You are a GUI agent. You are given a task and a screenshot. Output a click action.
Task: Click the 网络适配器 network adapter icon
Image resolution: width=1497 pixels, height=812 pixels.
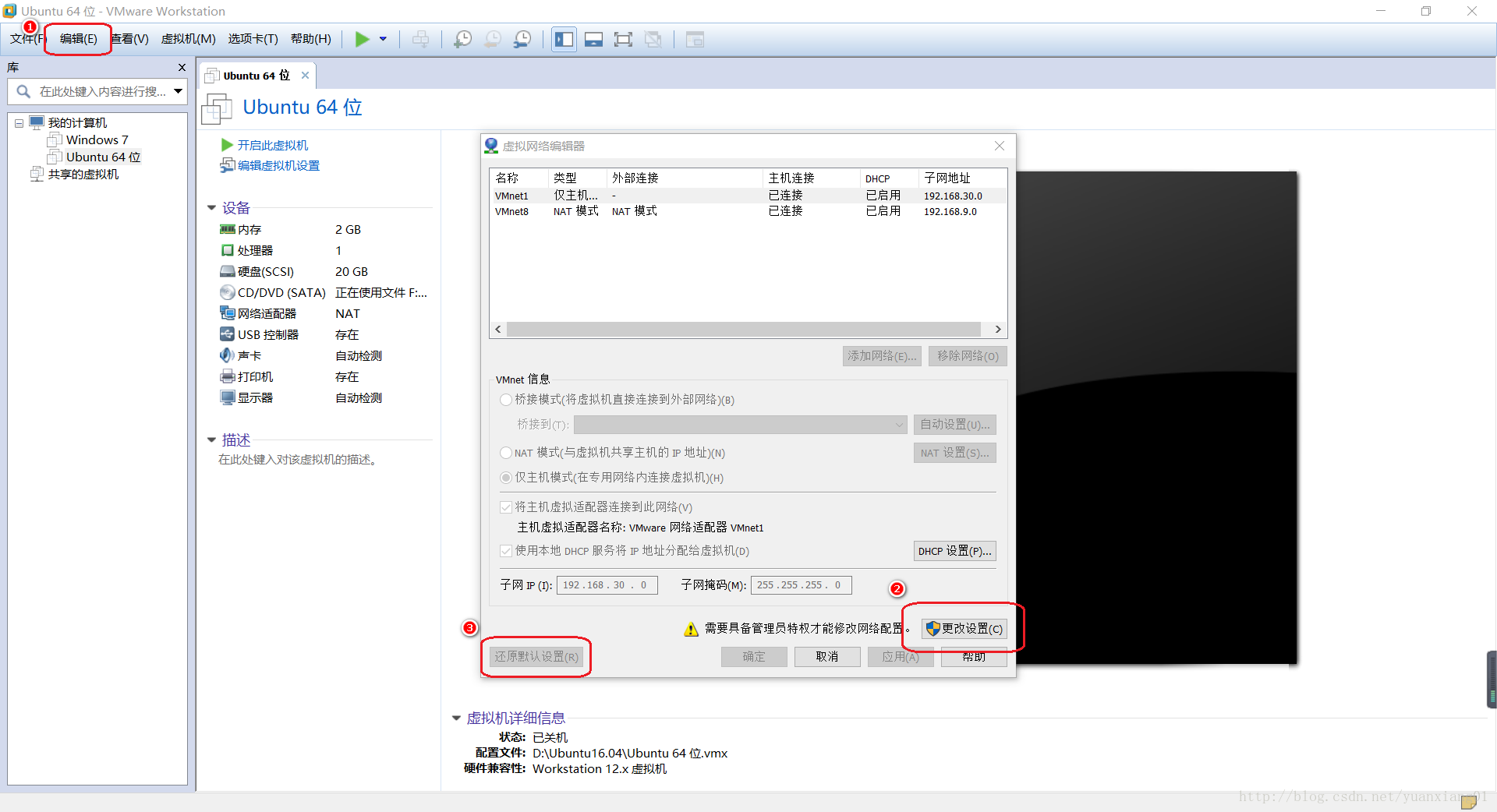coord(227,313)
